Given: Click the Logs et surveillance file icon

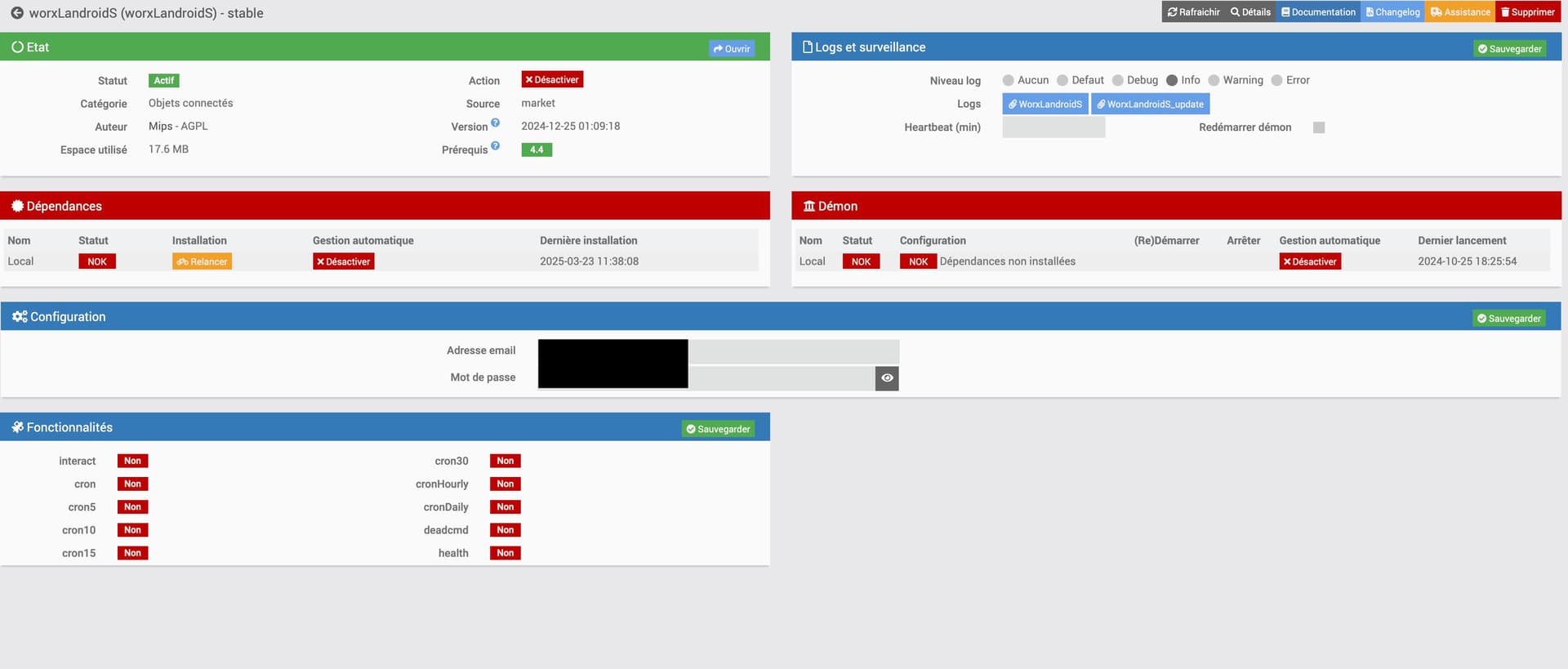Looking at the screenshot, I should (808, 47).
